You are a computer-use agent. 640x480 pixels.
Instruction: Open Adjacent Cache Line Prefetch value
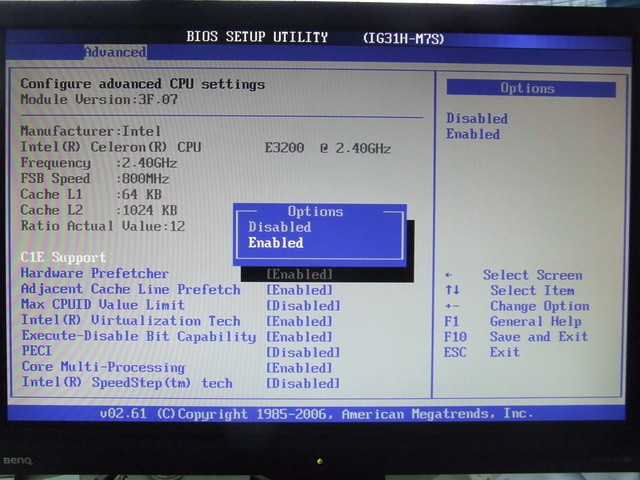(300, 290)
